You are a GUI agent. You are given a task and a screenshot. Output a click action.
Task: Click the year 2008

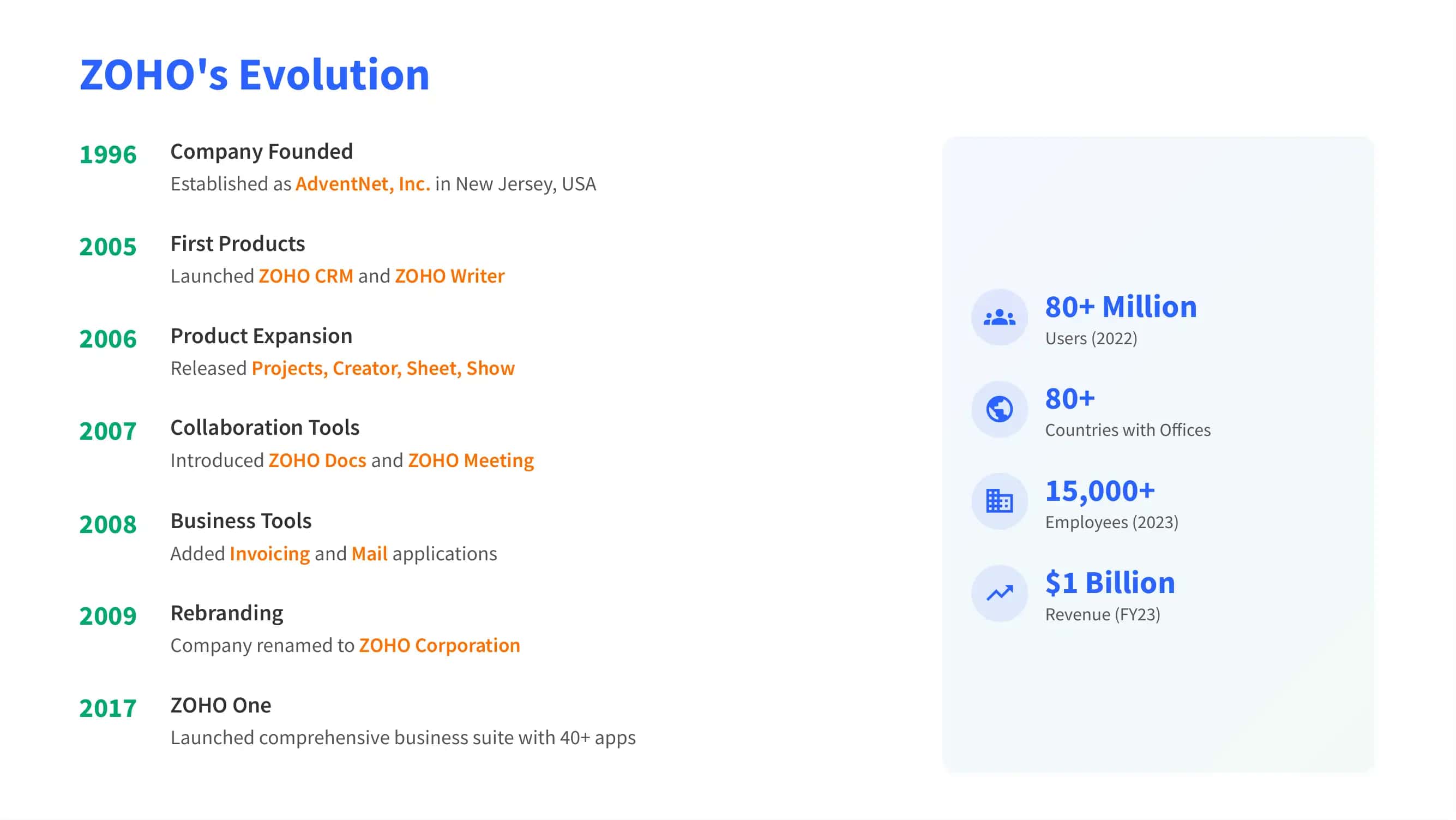click(108, 524)
